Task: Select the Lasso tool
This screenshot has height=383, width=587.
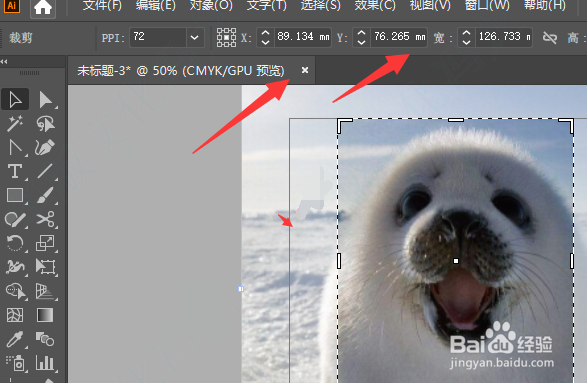Action: (x=45, y=124)
